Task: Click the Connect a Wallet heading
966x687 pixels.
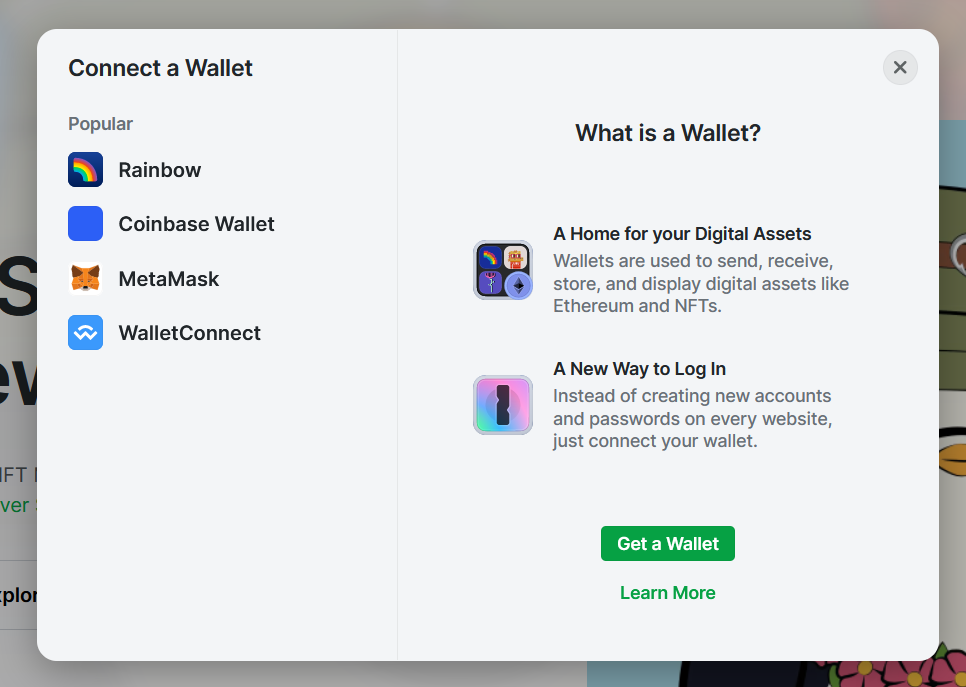Action: click(160, 68)
